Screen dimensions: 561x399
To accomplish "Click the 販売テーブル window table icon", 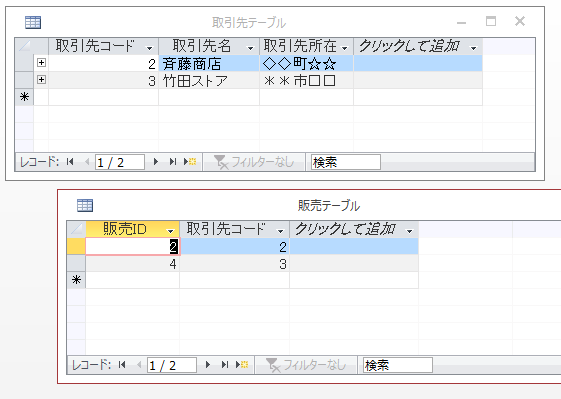I will [x=85, y=205].
